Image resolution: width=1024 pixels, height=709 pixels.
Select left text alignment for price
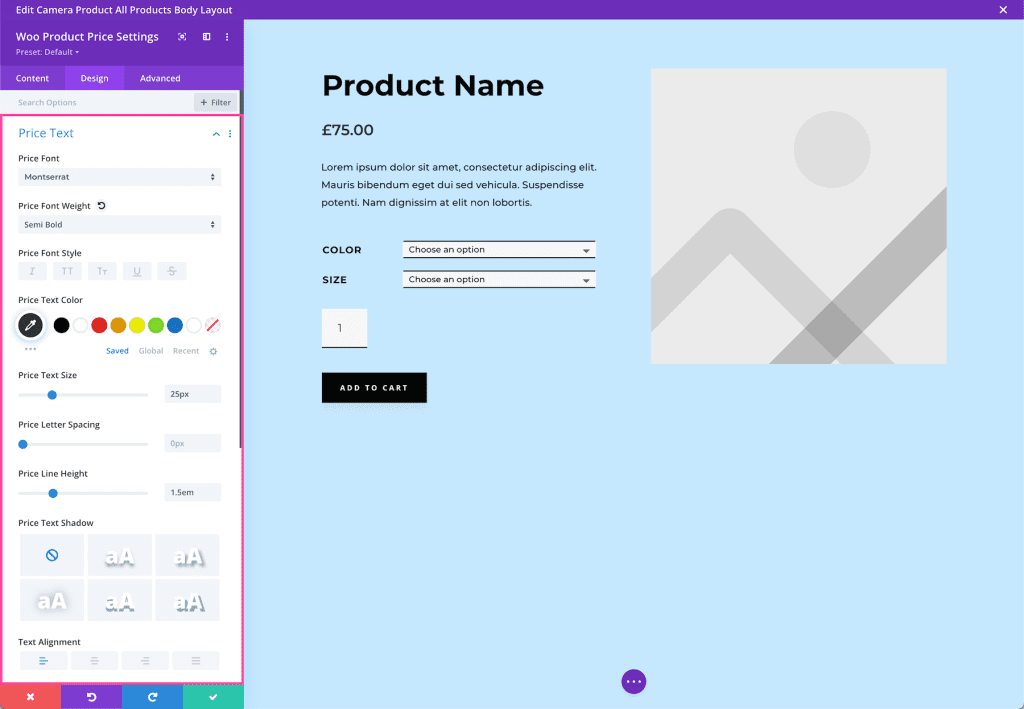point(43,660)
